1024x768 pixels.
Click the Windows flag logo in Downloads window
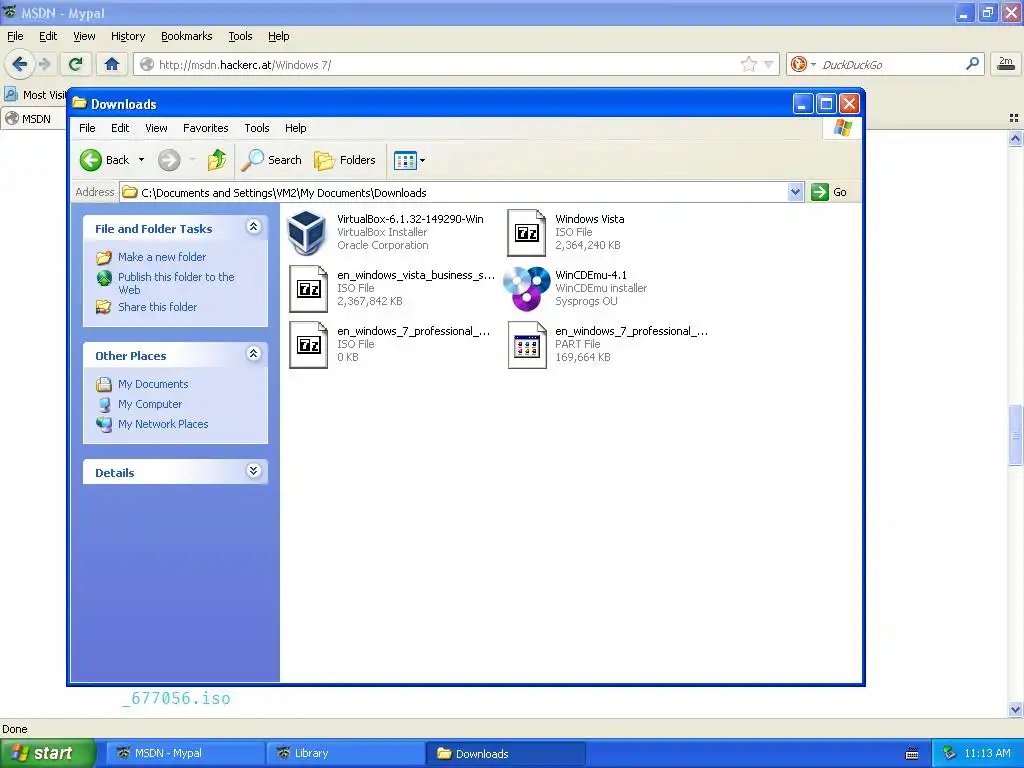842,127
